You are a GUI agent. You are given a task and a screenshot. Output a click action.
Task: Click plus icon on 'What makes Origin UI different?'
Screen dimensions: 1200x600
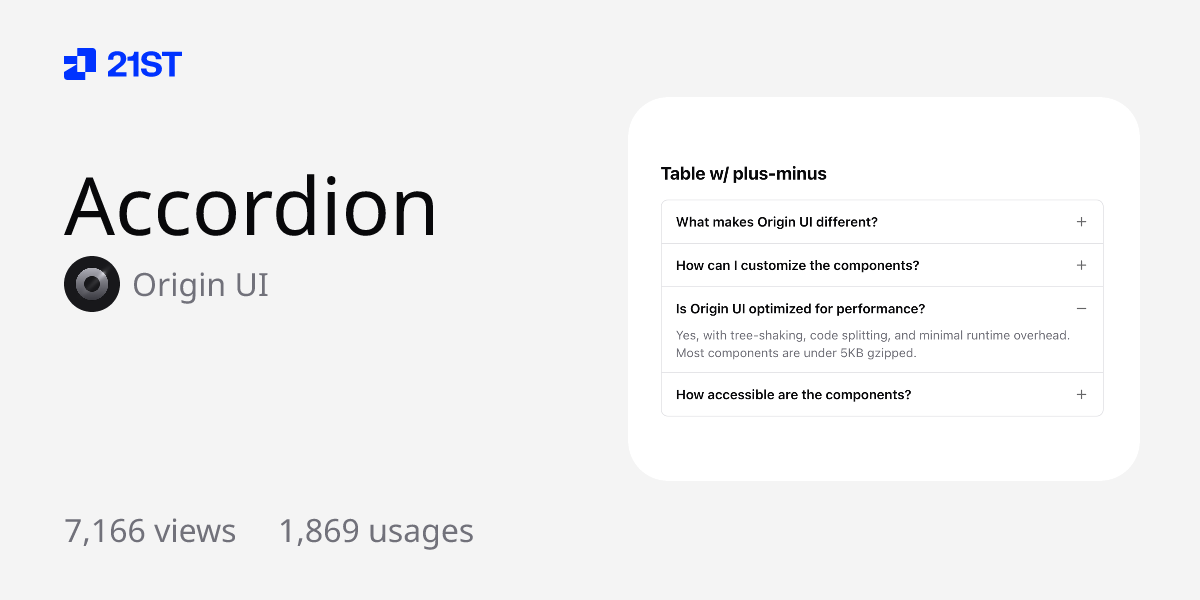1081,222
